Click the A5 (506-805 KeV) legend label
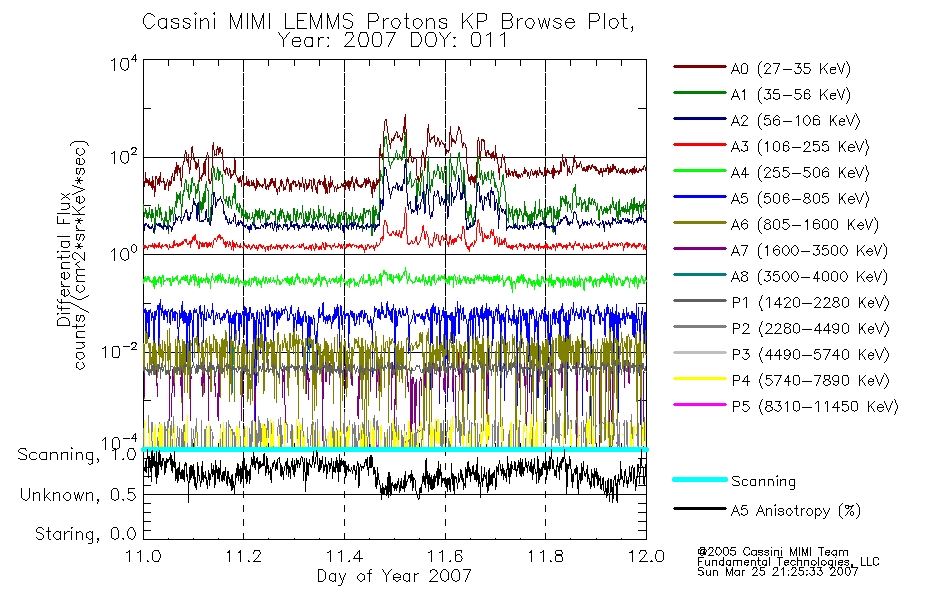The height and width of the screenshot is (600, 950). (800, 199)
